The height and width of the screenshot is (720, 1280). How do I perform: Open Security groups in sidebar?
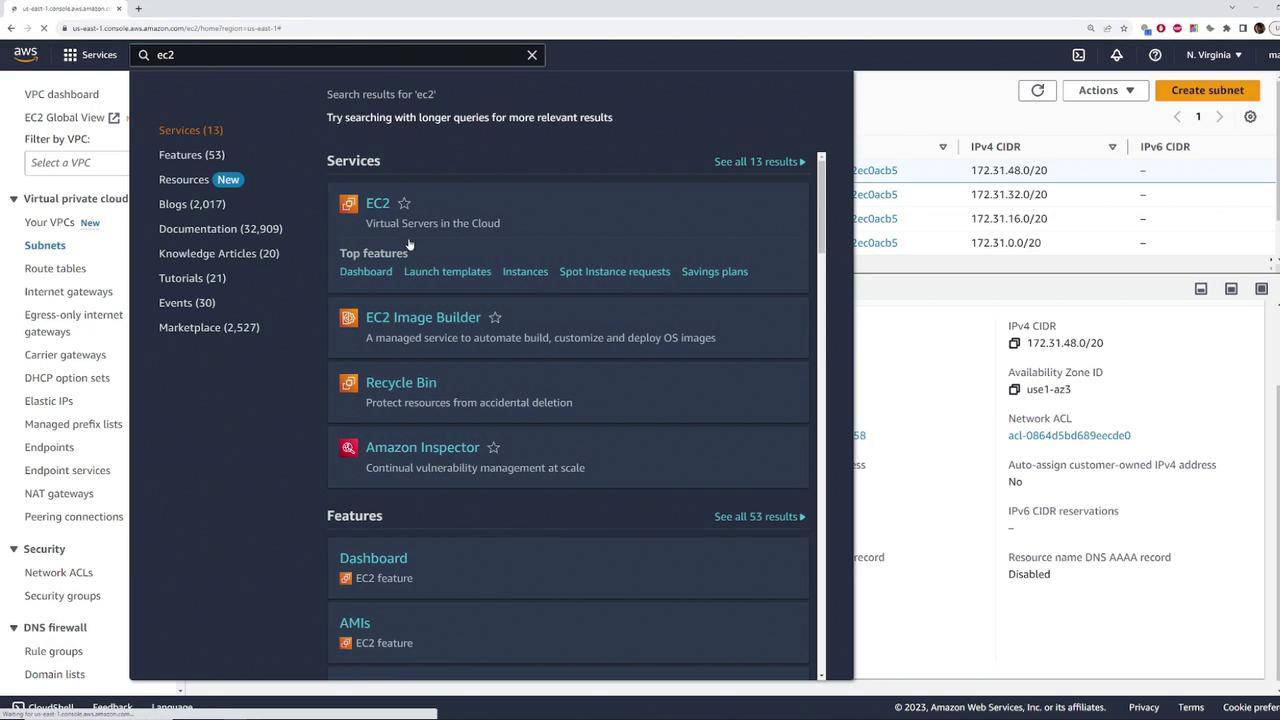(x=62, y=596)
